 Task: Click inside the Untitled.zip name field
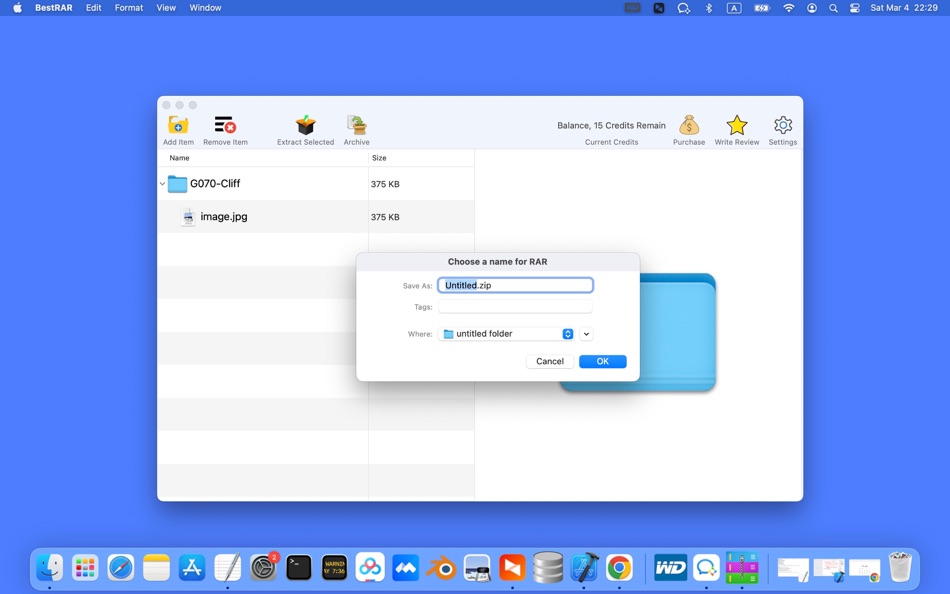(514, 285)
